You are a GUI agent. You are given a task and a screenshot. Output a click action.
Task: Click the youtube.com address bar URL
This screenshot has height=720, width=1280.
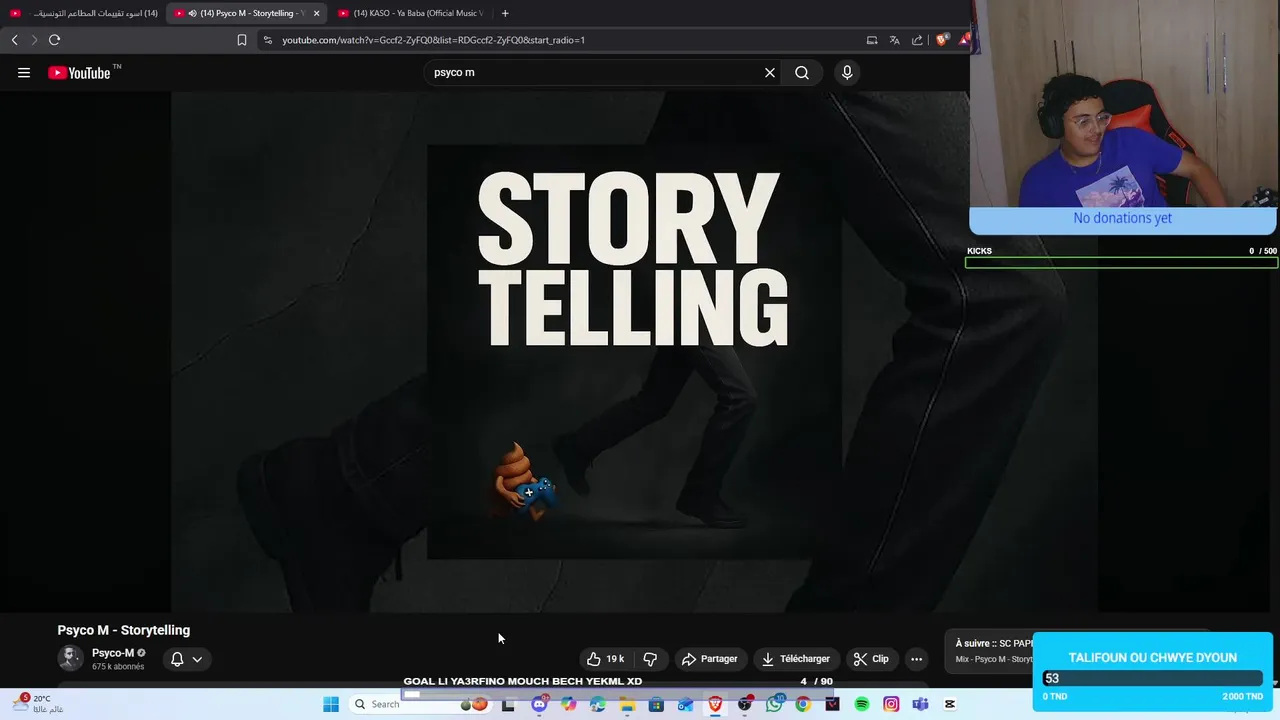(x=433, y=40)
